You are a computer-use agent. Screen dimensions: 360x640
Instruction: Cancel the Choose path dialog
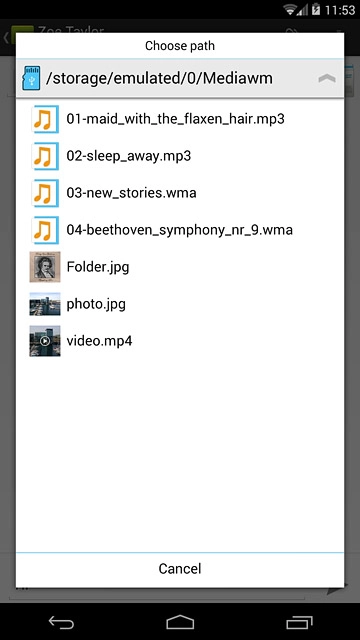[180, 569]
